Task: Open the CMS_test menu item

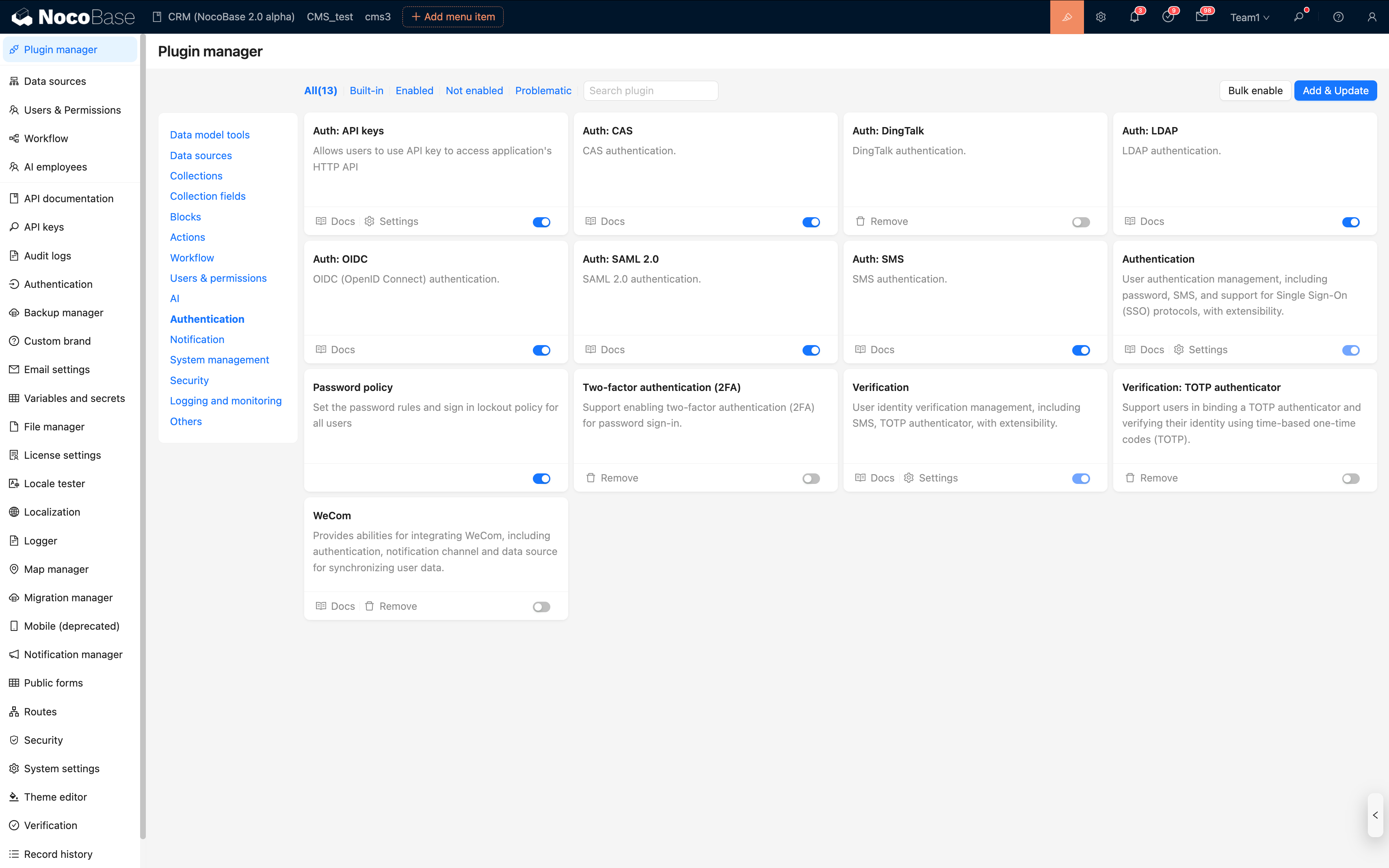Action: [x=330, y=17]
